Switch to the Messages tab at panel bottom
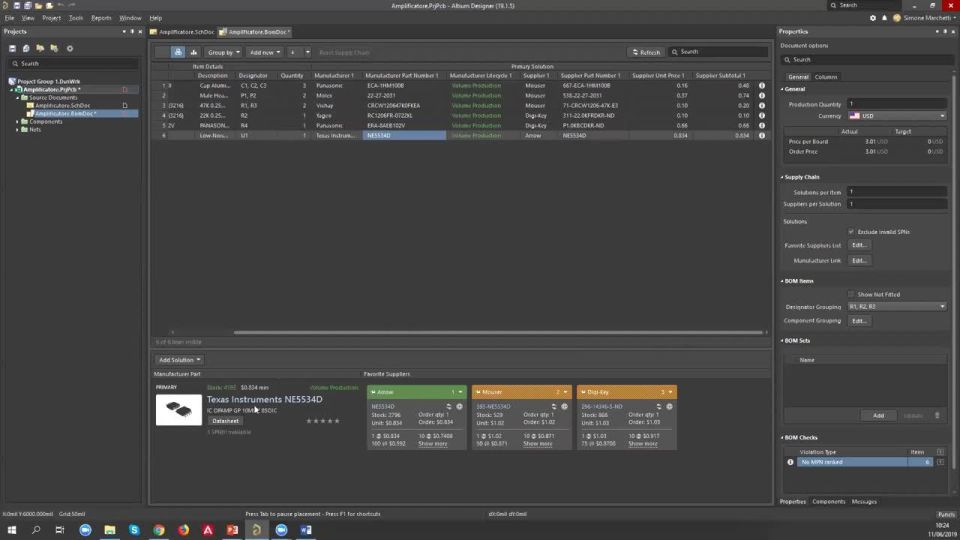960x540 pixels. [864, 501]
